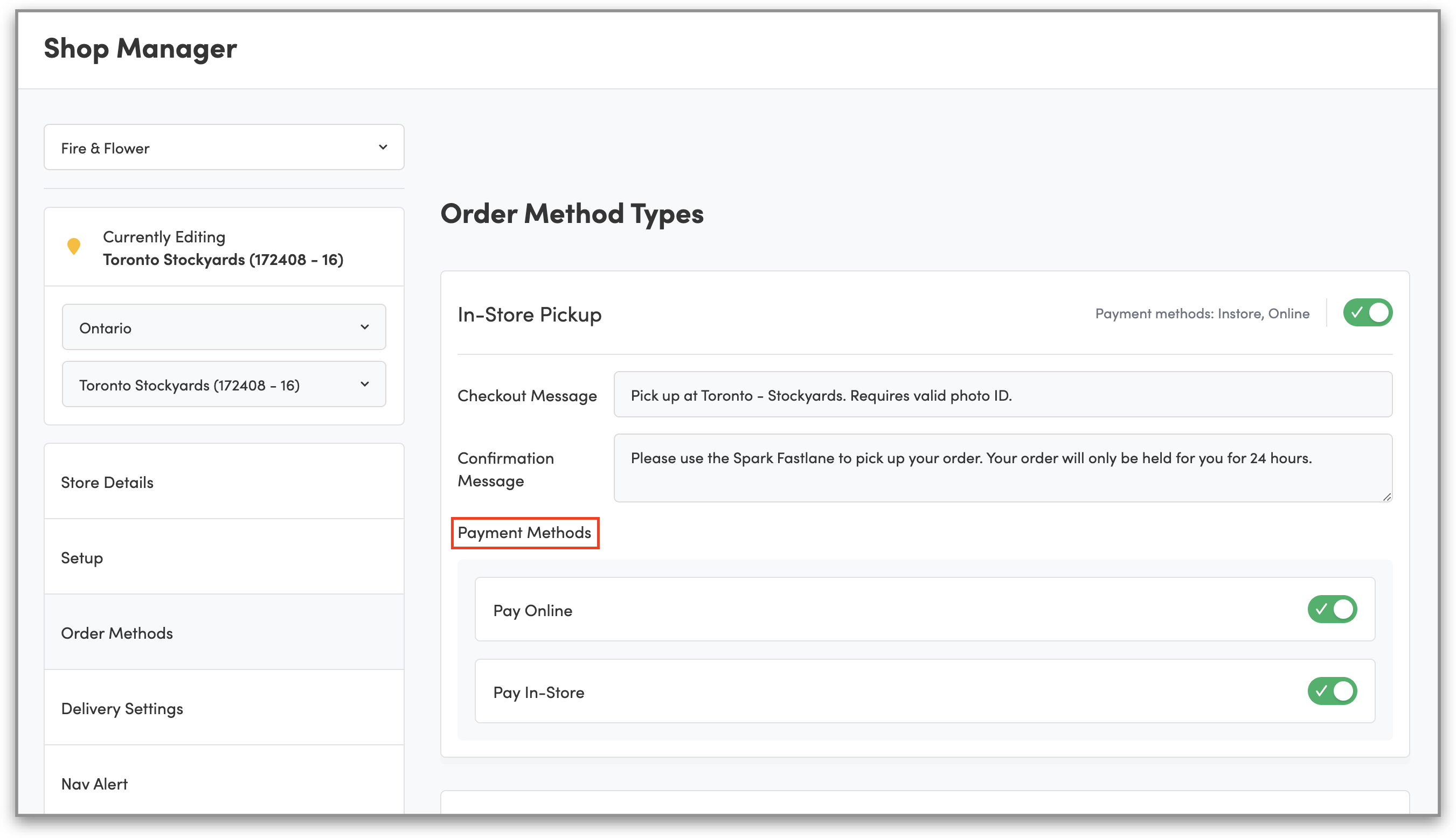Click the Ontario dropdown chevron arrow
Image resolution: width=1456 pixels, height=838 pixels.
click(x=364, y=327)
